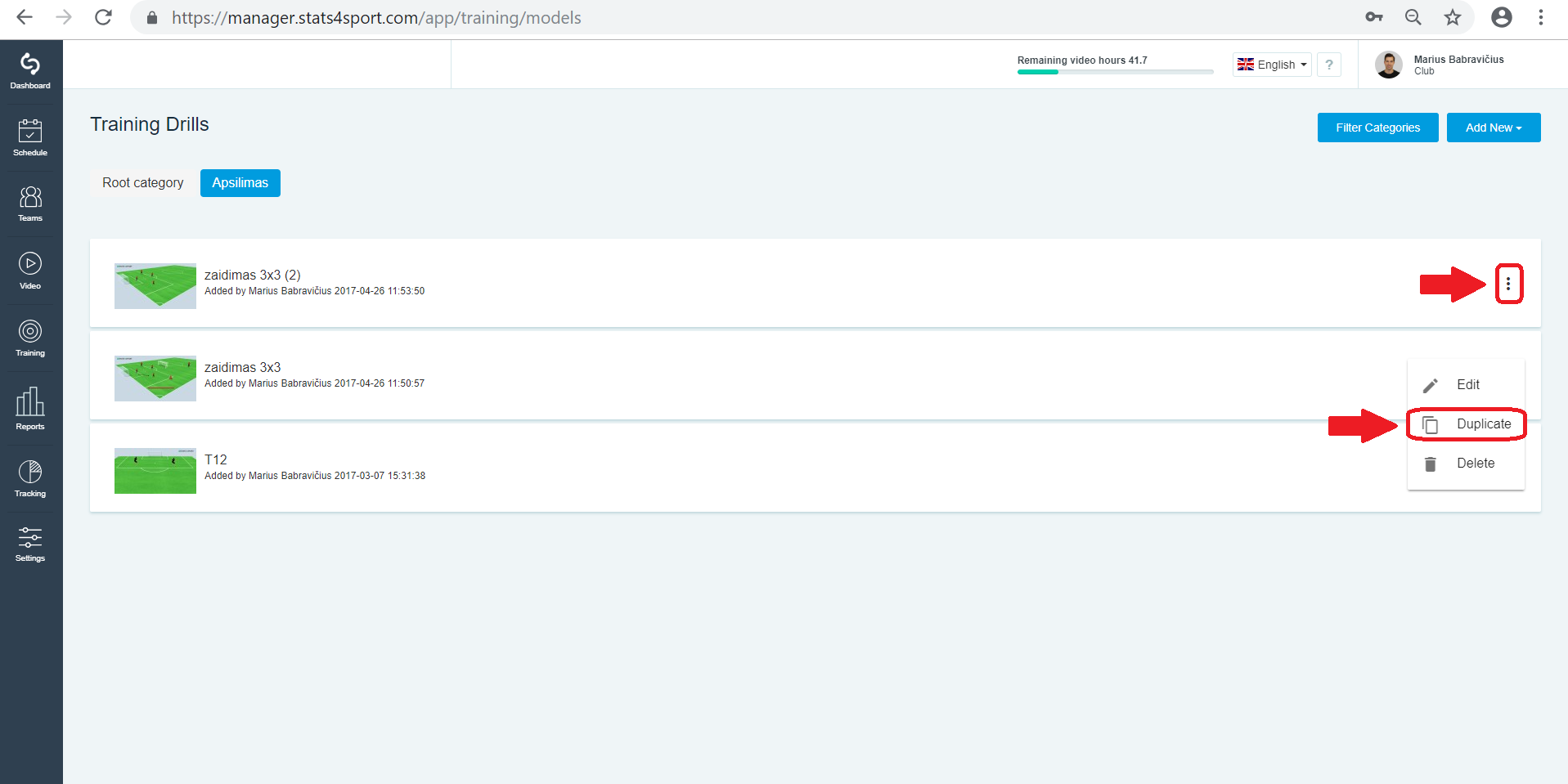Image resolution: width=1568 pixels, height=784 pixels.
Task: Open browser profile account icon
Action: (1502, 17)
